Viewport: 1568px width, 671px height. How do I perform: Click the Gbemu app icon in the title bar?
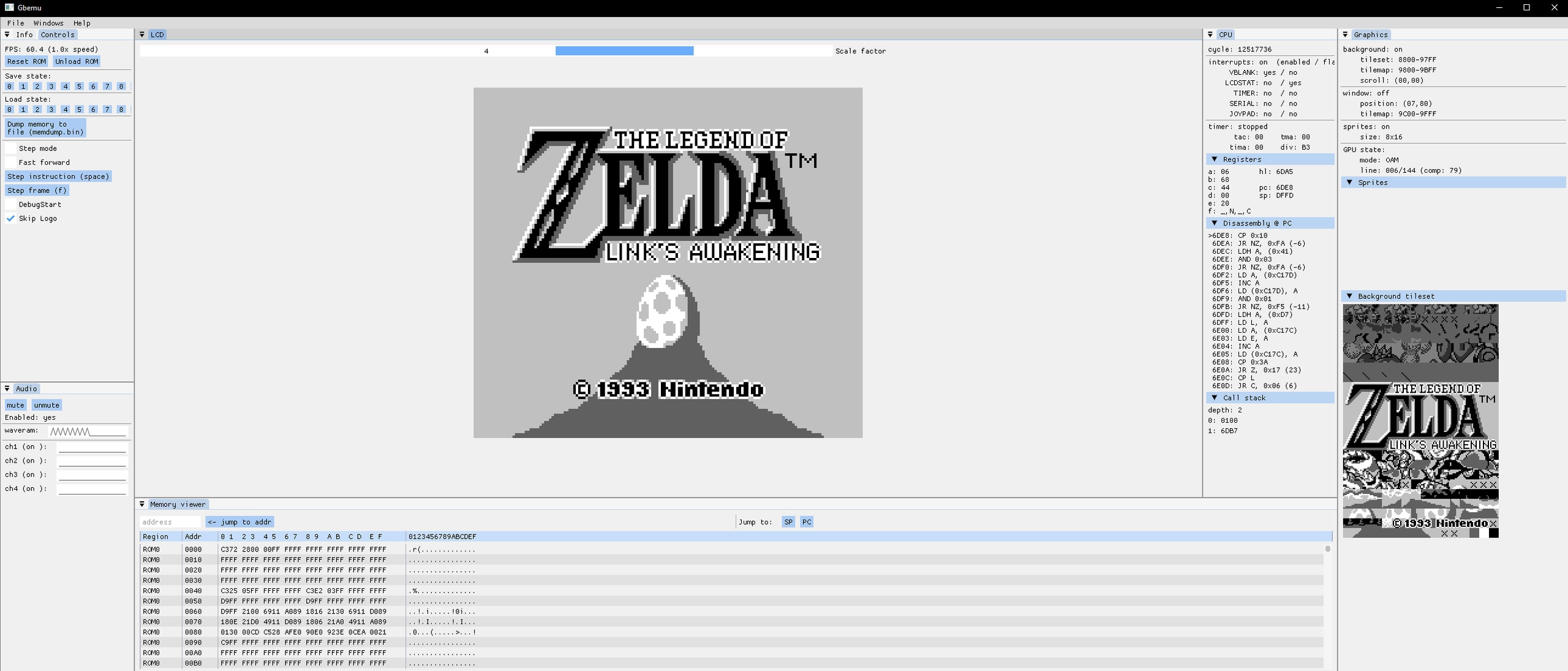point(9,7)
